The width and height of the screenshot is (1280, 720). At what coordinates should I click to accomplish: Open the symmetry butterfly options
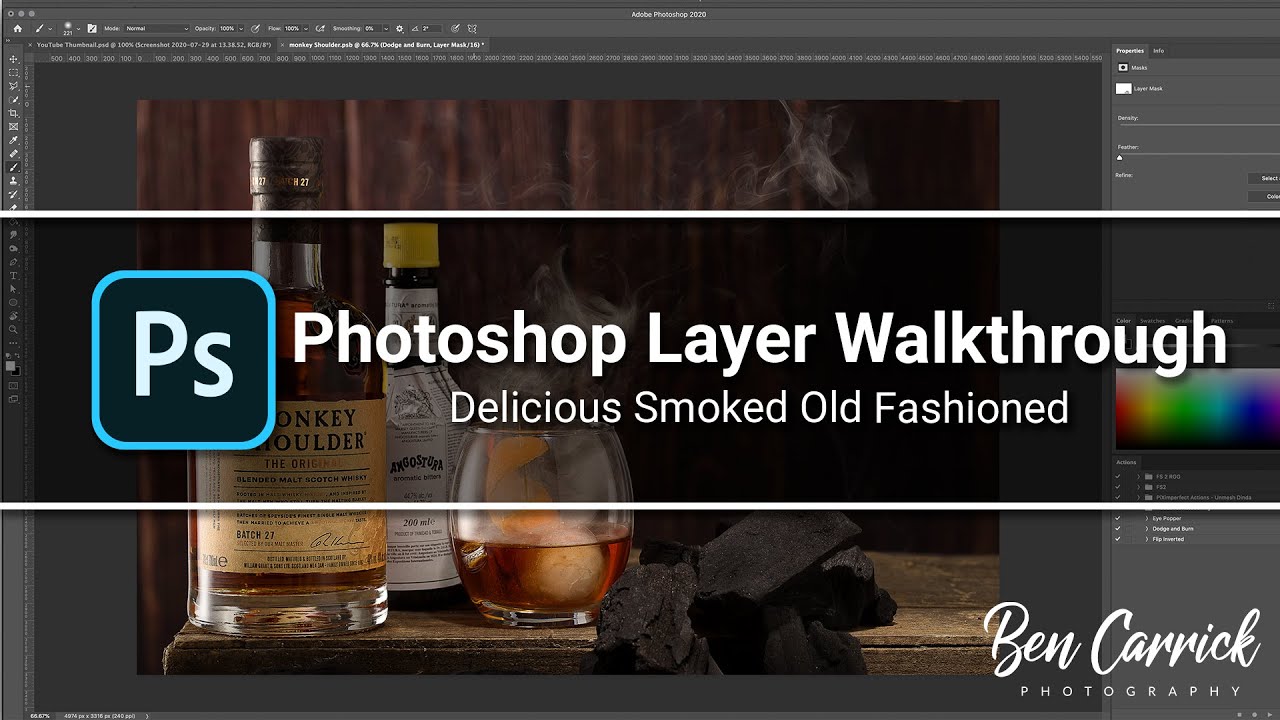[473, 29]
